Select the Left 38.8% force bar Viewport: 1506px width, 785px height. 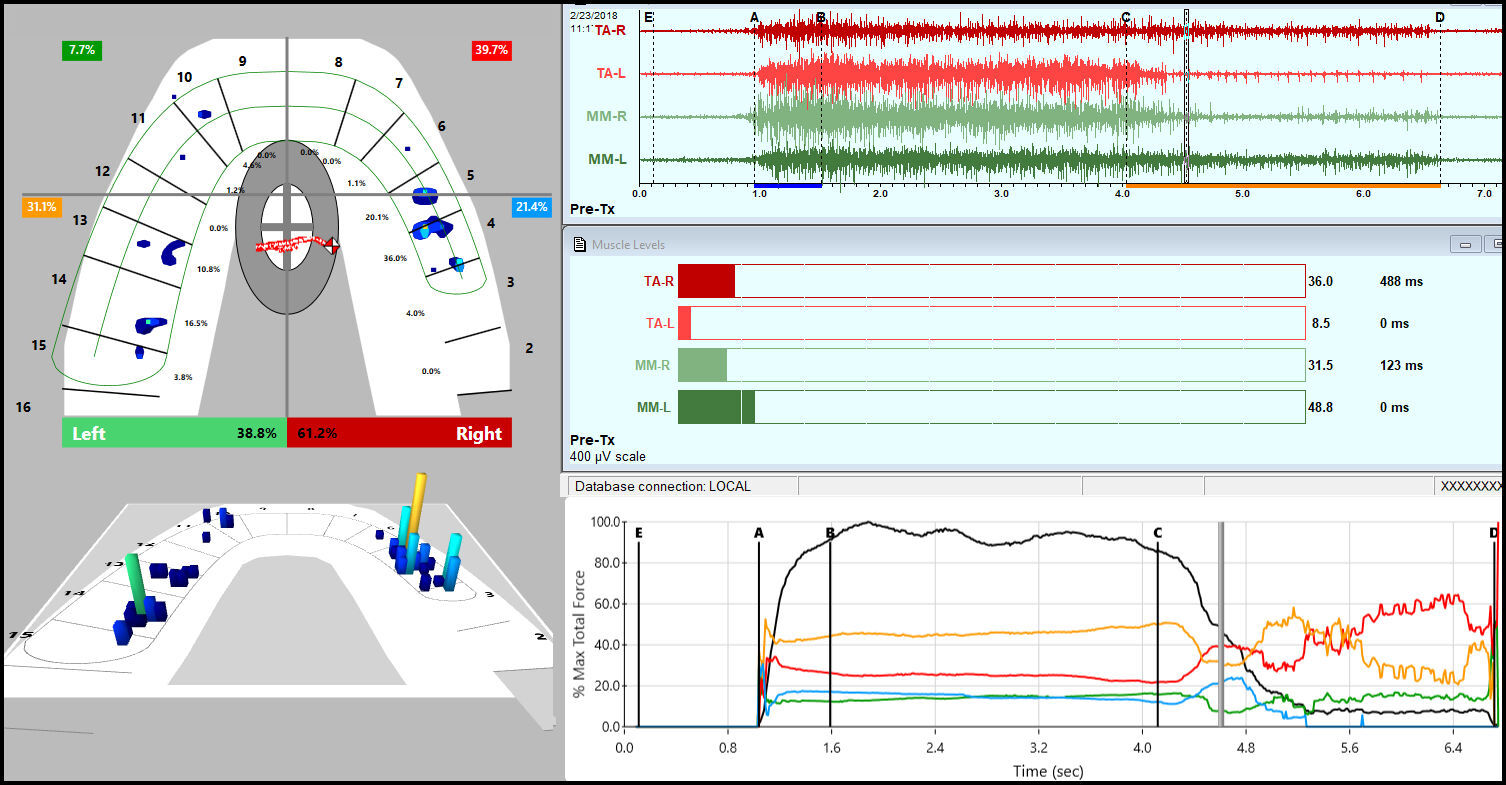[x=173, y=433]
